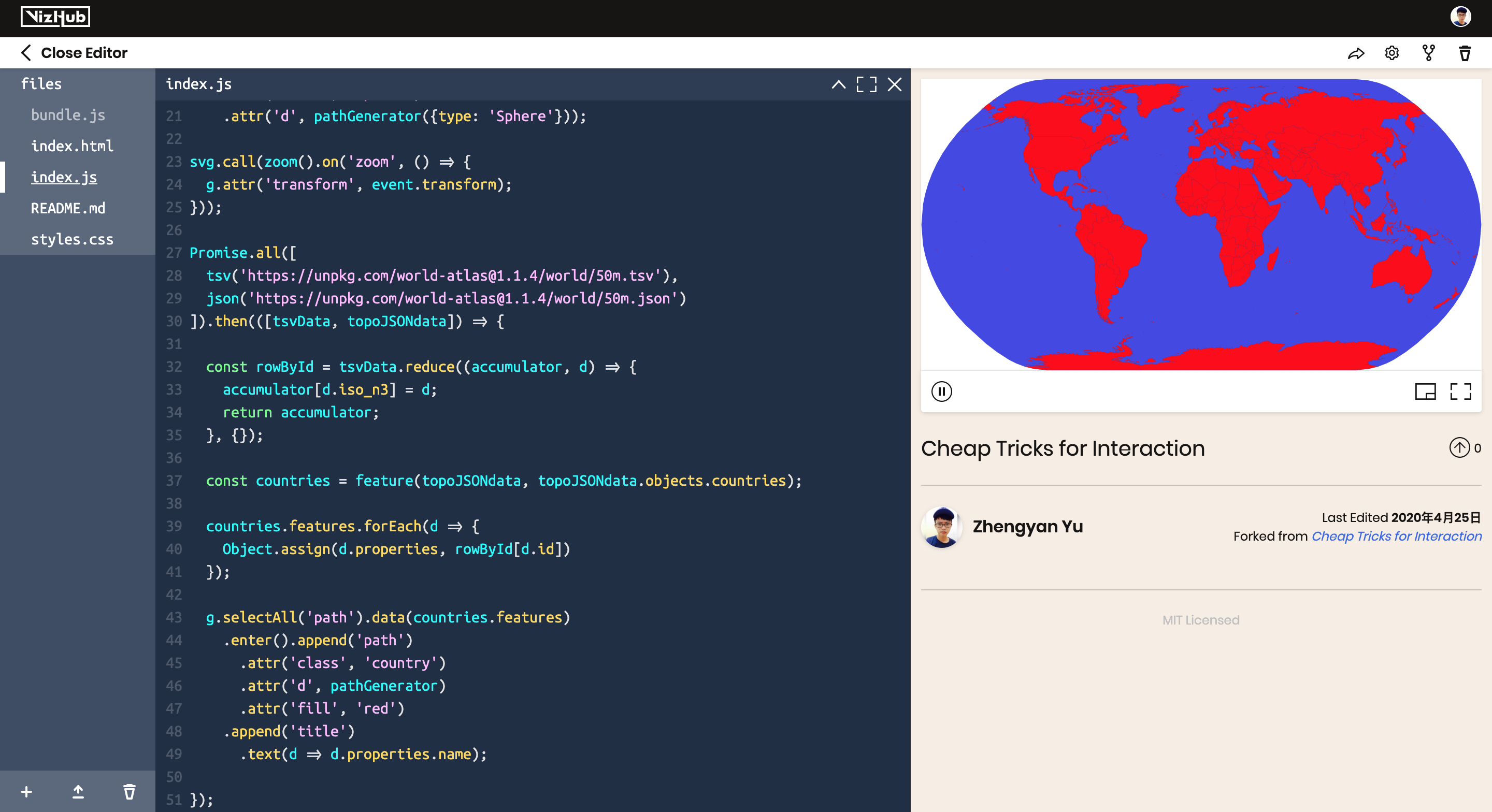Click the fork visualization icon
The image size is (1492, 812).
[1428, 53]
